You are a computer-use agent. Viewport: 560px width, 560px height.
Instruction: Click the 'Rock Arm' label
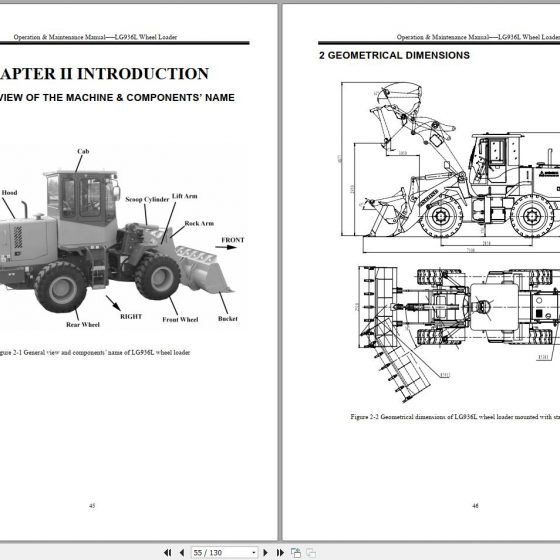click(199, 223)
